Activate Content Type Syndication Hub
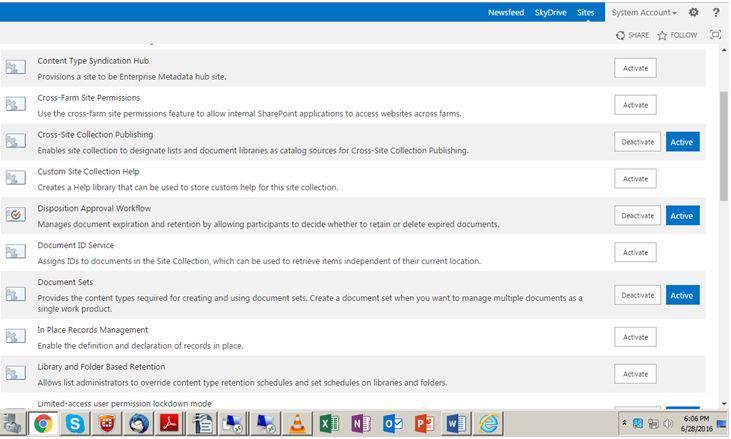 pos(635,68)
